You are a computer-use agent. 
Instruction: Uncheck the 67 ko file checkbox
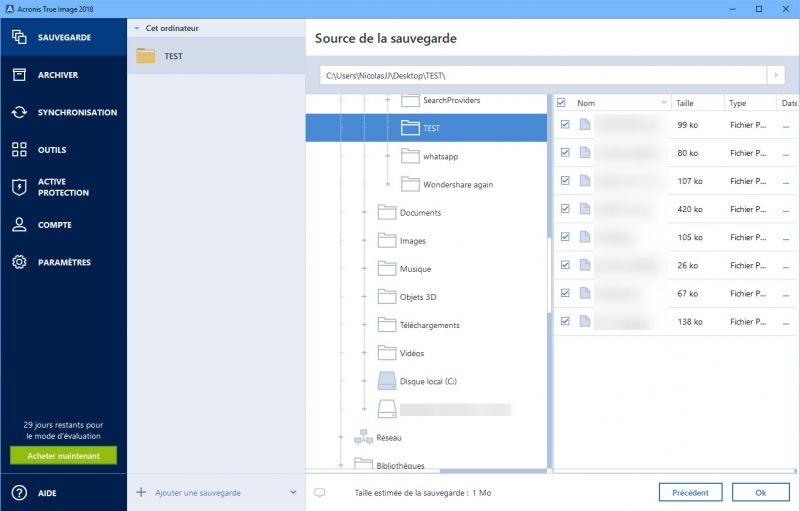tap(565, 292)
